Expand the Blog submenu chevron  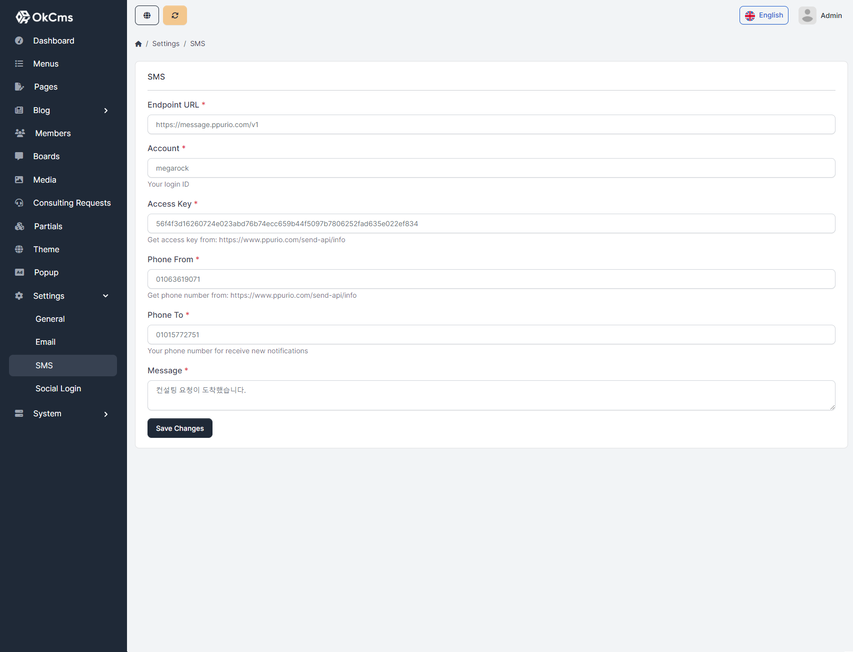coord(106,111)
